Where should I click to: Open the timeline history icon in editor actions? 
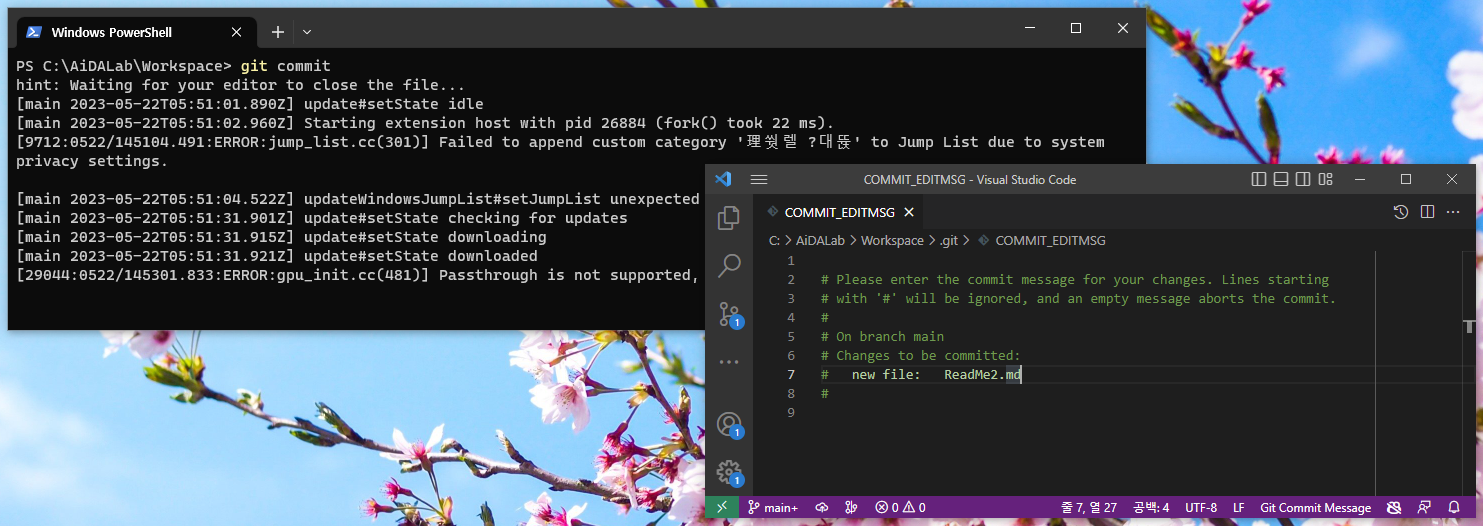coord(1401,212)
